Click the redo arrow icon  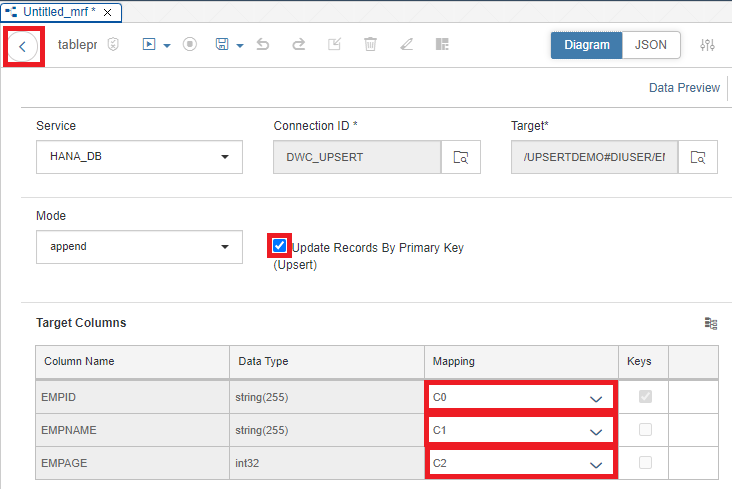point(299,44)
